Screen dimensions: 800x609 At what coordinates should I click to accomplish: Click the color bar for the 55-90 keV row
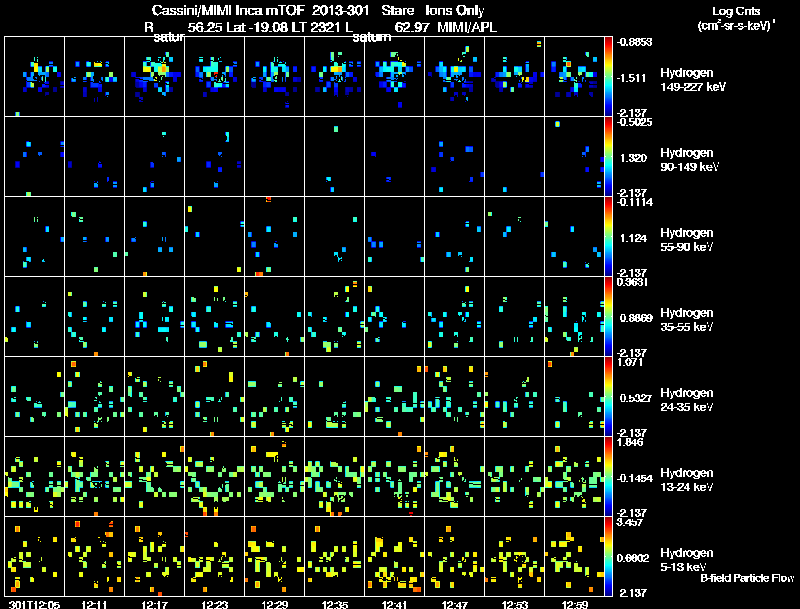coord(608,237)
